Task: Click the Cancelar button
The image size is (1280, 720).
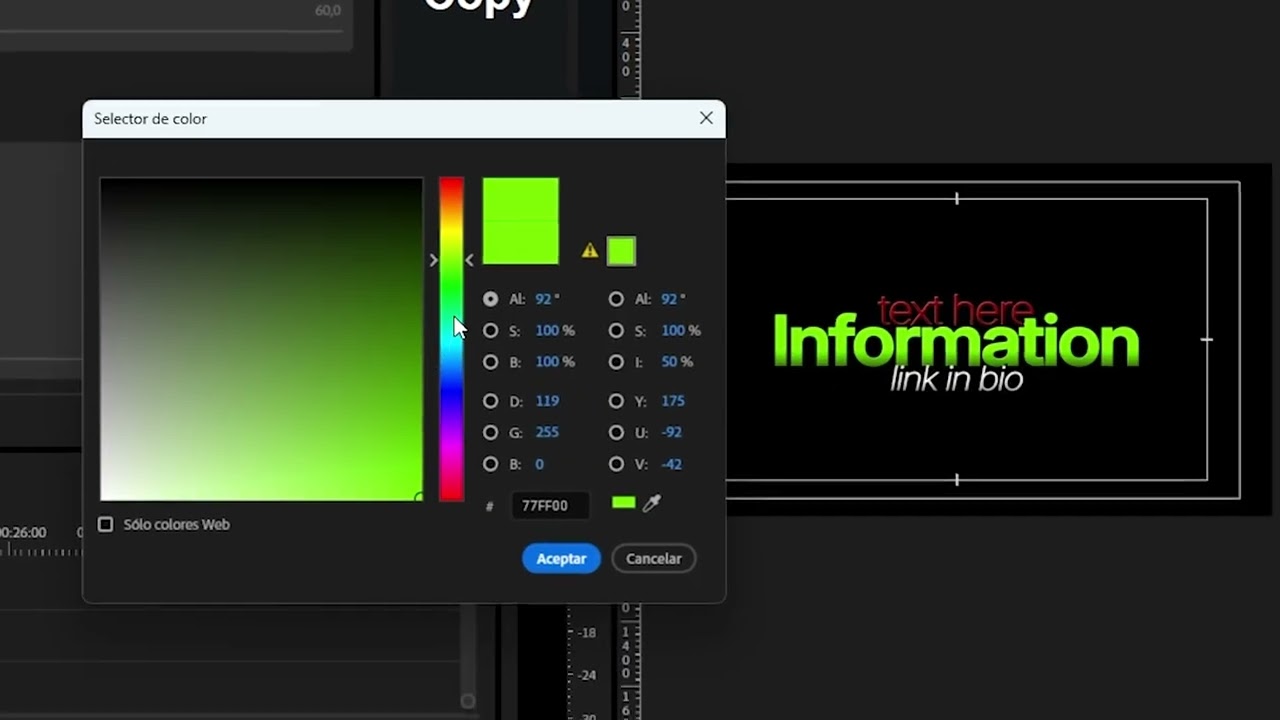Action: point(654,559)
